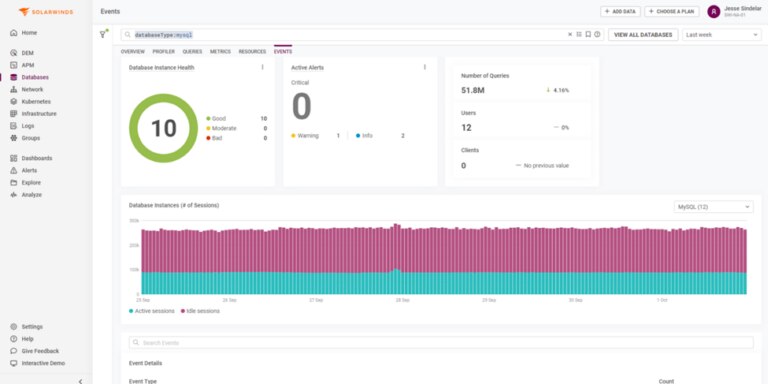Open Active Alerts kebab menu
This screenshot has height=384, width=768.
[425, 67]
